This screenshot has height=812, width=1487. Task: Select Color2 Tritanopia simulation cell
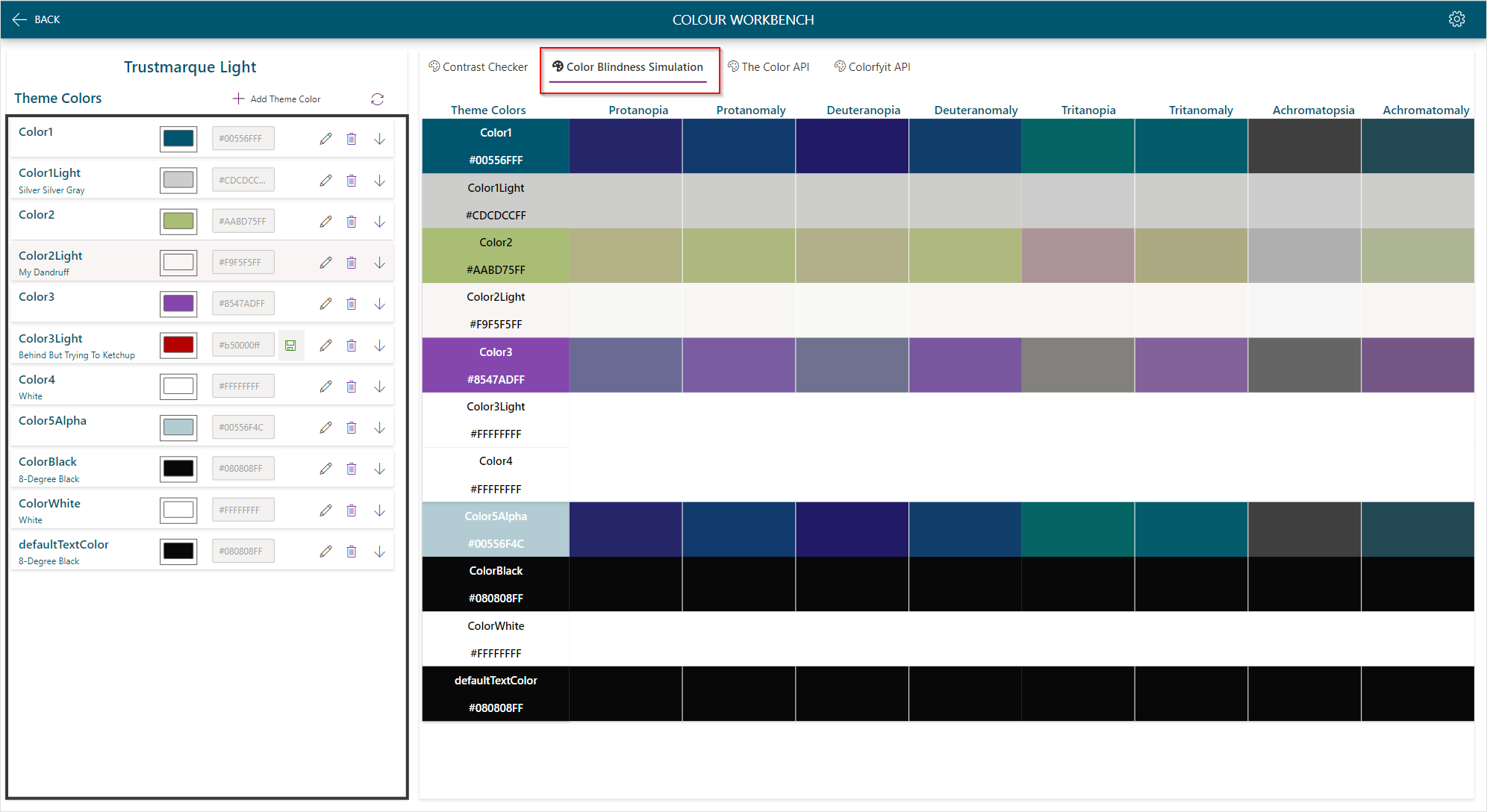pyautogui.click(x=1078, y=256)
